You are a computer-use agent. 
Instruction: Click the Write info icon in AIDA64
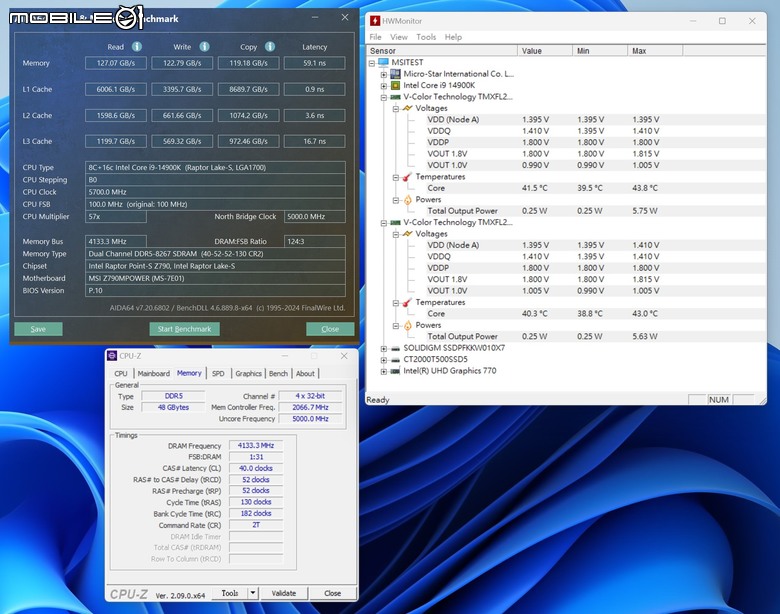point(204,47)
